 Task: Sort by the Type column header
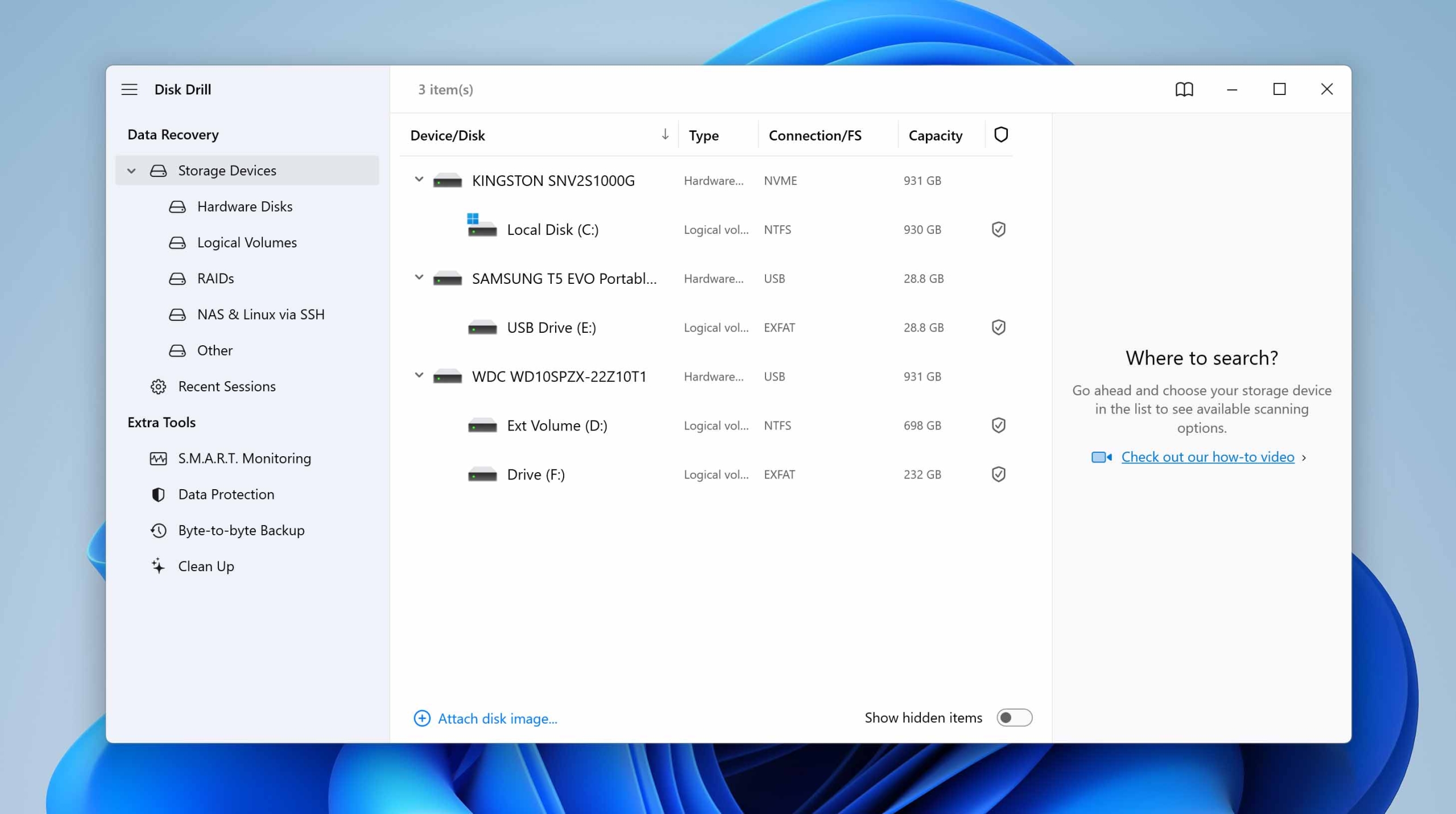(x=704, y=135)
